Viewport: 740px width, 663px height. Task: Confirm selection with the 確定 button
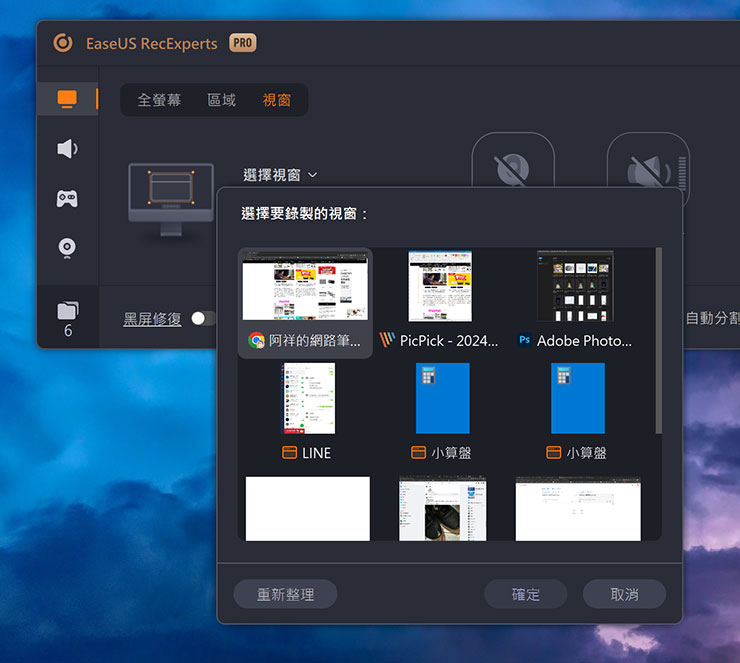(x=526, y=594)
